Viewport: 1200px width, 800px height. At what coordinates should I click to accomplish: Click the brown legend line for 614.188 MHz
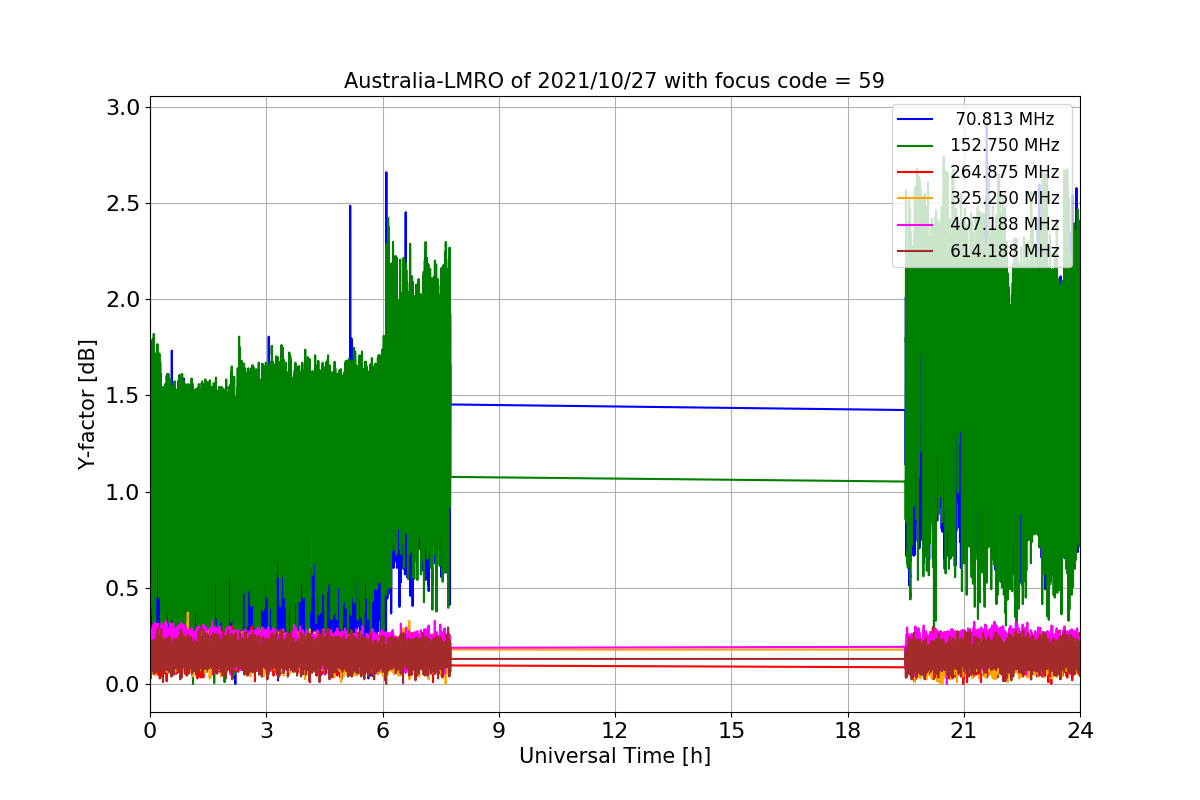point(915,251)
